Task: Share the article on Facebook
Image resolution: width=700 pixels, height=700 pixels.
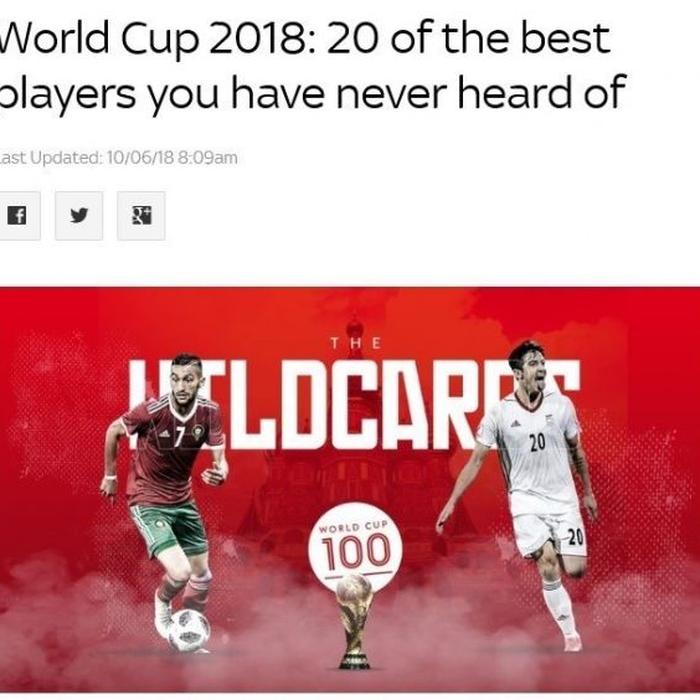Action: (x=18, y=216)
